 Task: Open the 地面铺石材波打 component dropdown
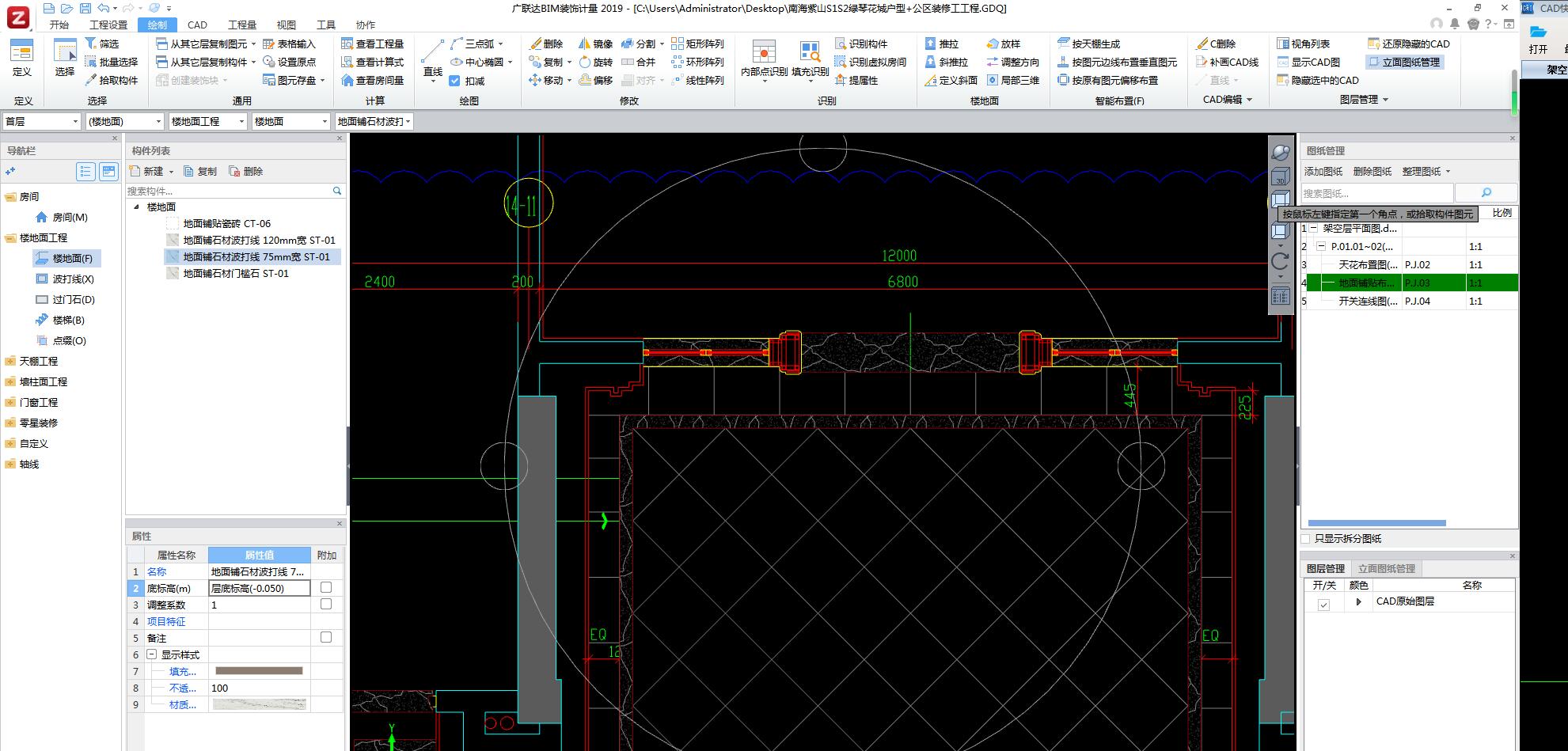pos(374,121)
